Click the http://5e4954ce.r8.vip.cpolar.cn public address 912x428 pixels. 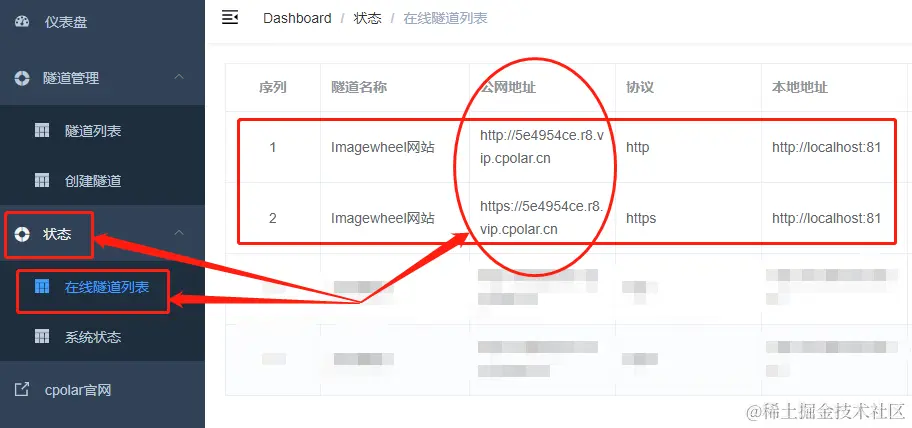[x=542, y=147]
